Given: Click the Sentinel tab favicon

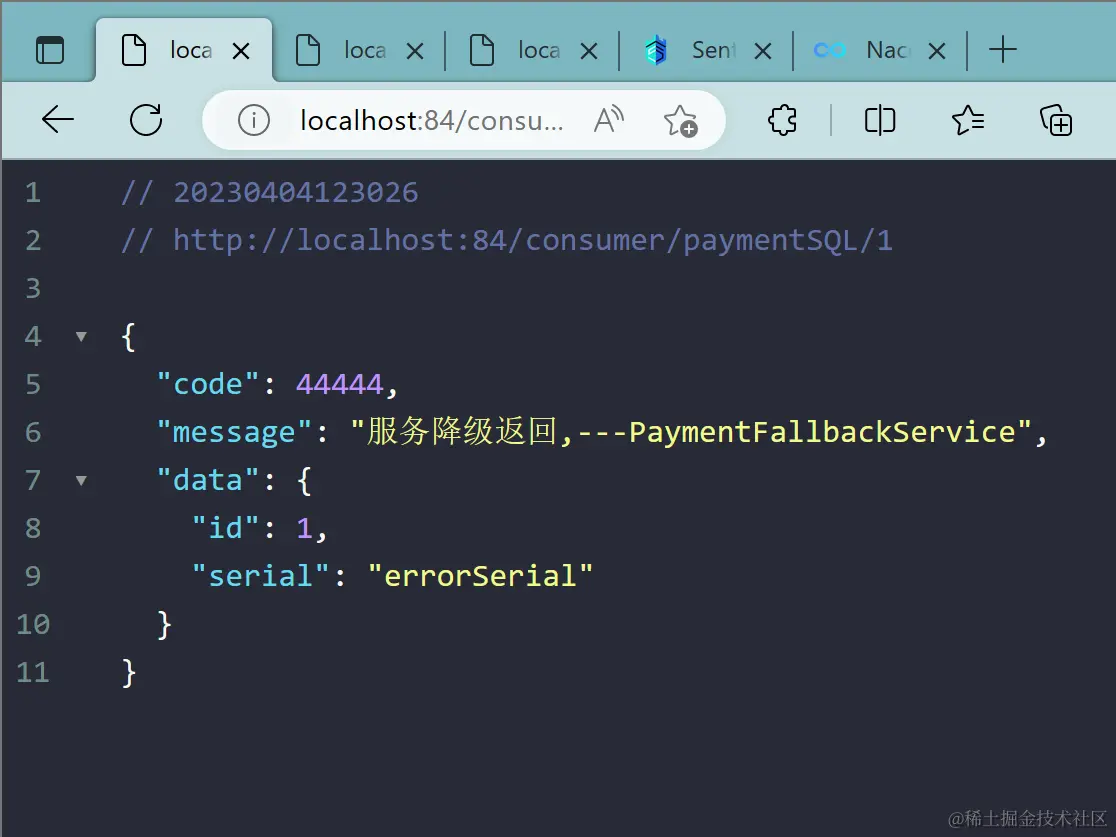Looking at the screenshot, I should point(656,51).
